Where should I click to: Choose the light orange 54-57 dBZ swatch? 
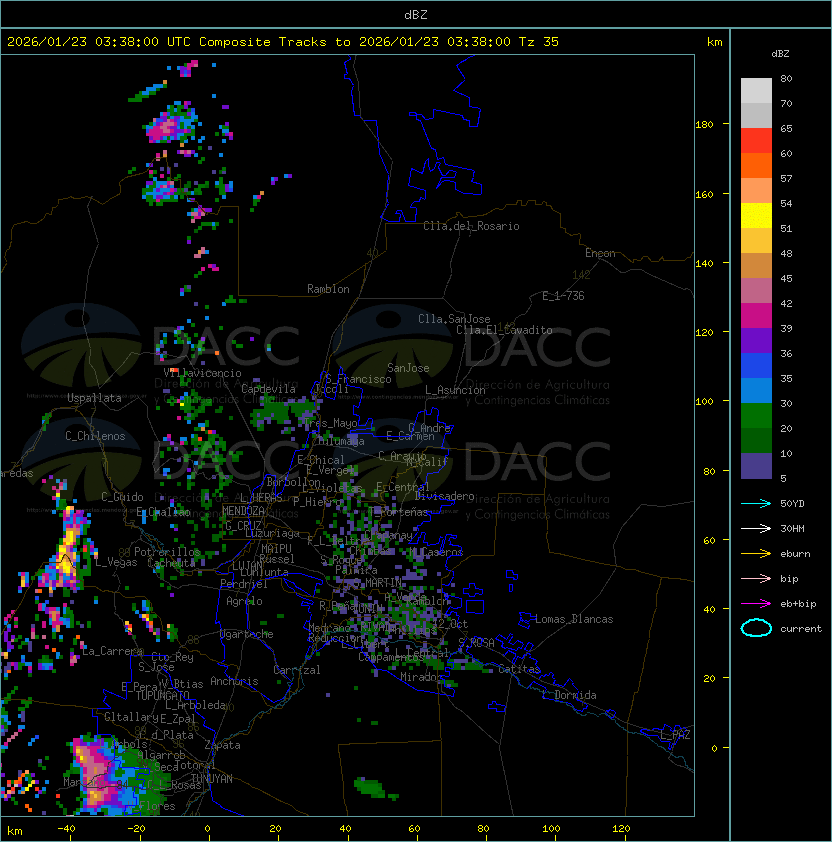pyautogui.click(x=756, y=191)
